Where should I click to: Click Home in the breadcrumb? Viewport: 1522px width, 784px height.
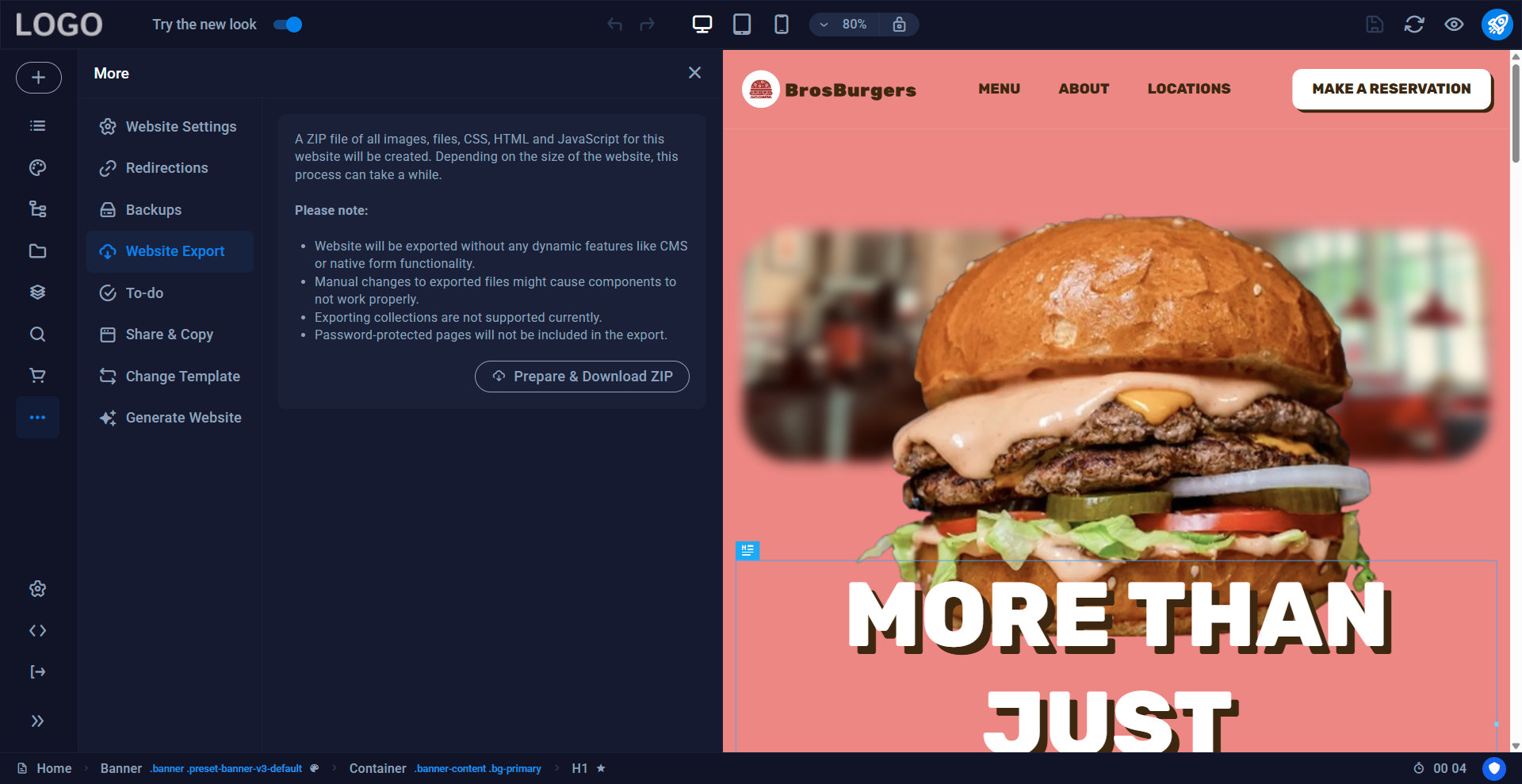(x=54, y=768)
